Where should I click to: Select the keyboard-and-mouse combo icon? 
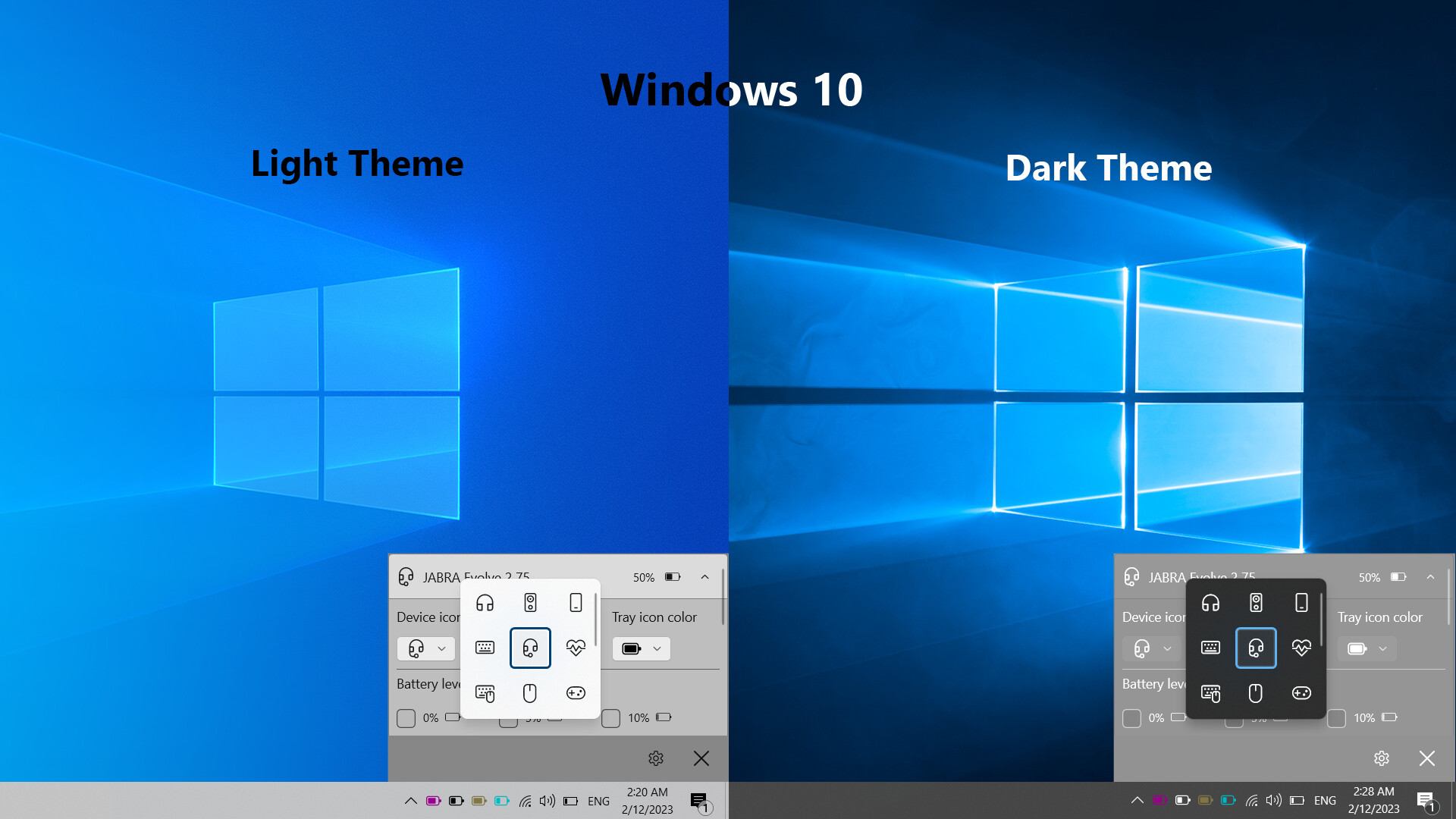coord(485,692)
